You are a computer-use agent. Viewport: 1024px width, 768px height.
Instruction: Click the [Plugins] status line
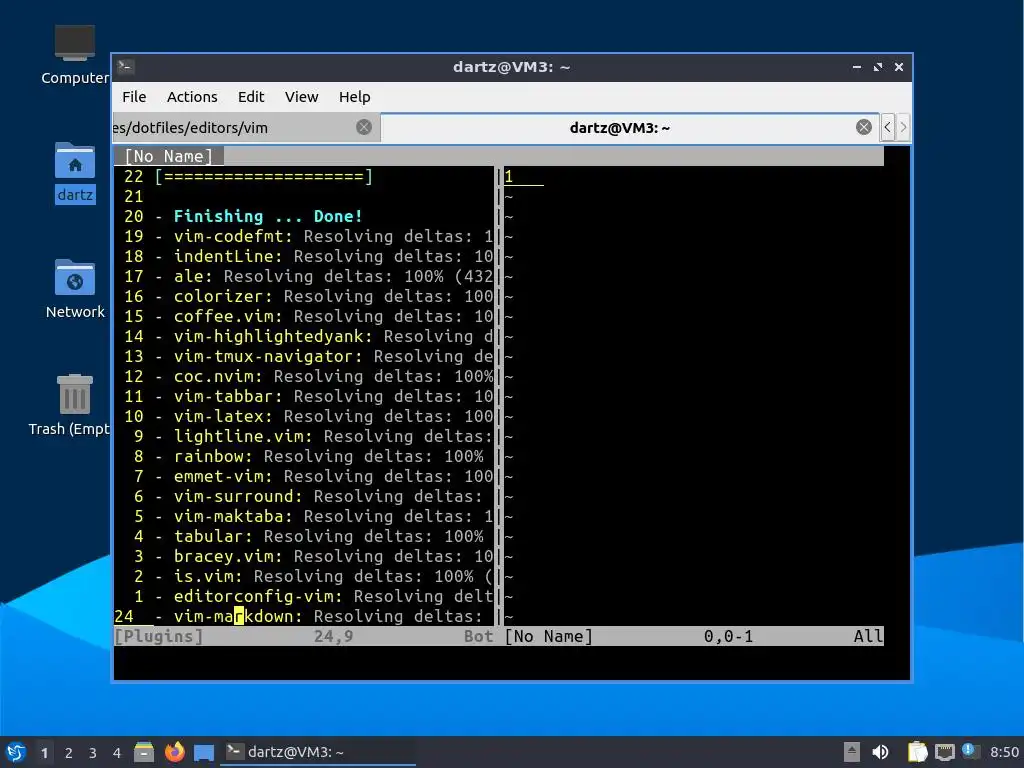pos(304,636)
